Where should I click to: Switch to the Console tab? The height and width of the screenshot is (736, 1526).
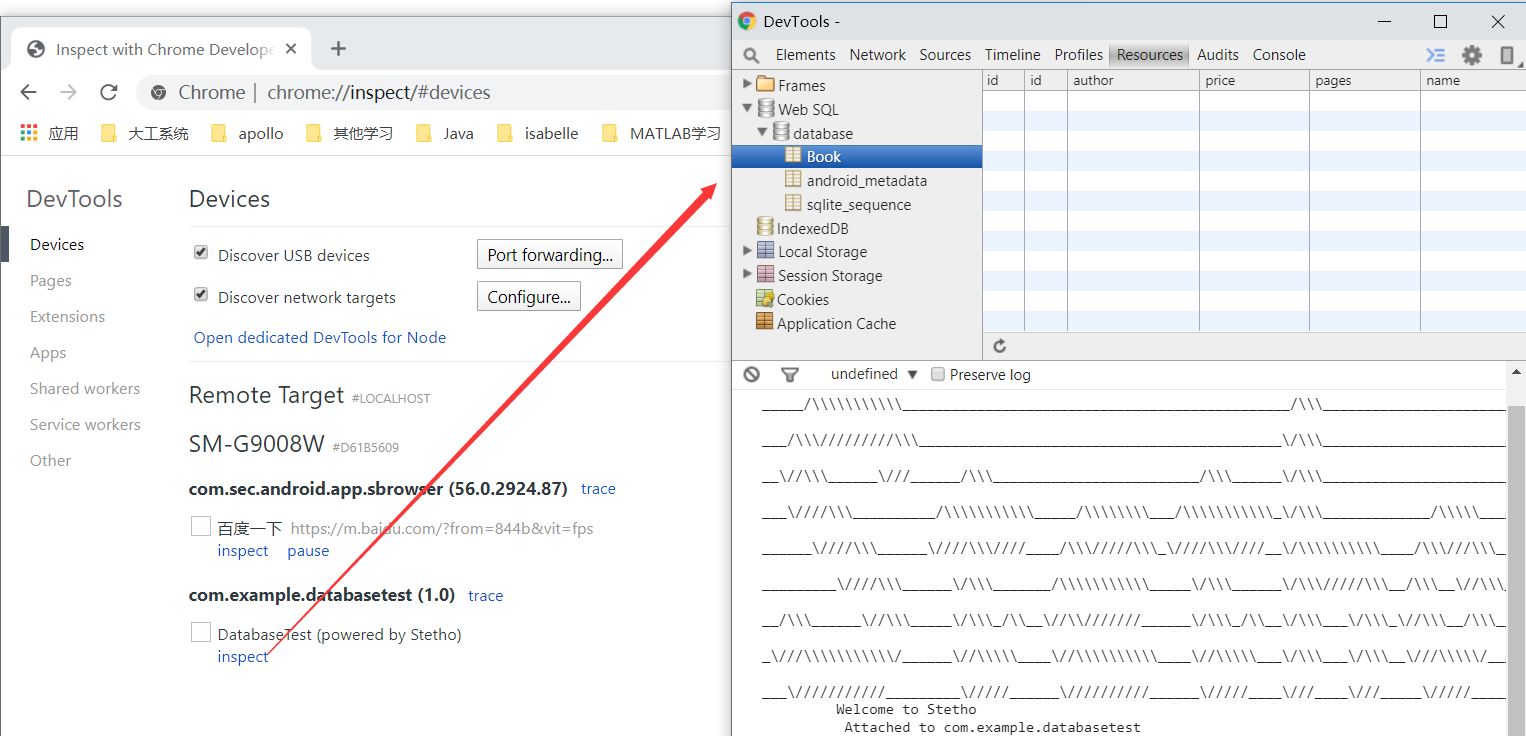[x=1279, y=55]
